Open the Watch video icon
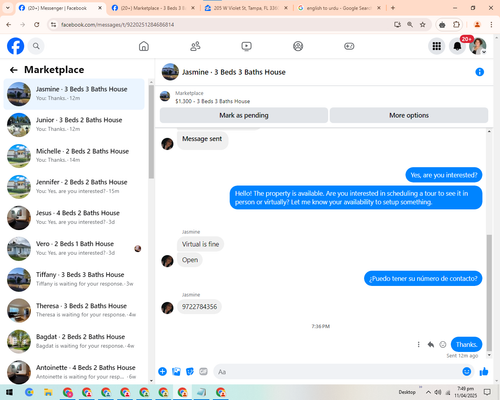Image resolution: width=500 pixels, height=400 pixels. [x=247, y=46]
